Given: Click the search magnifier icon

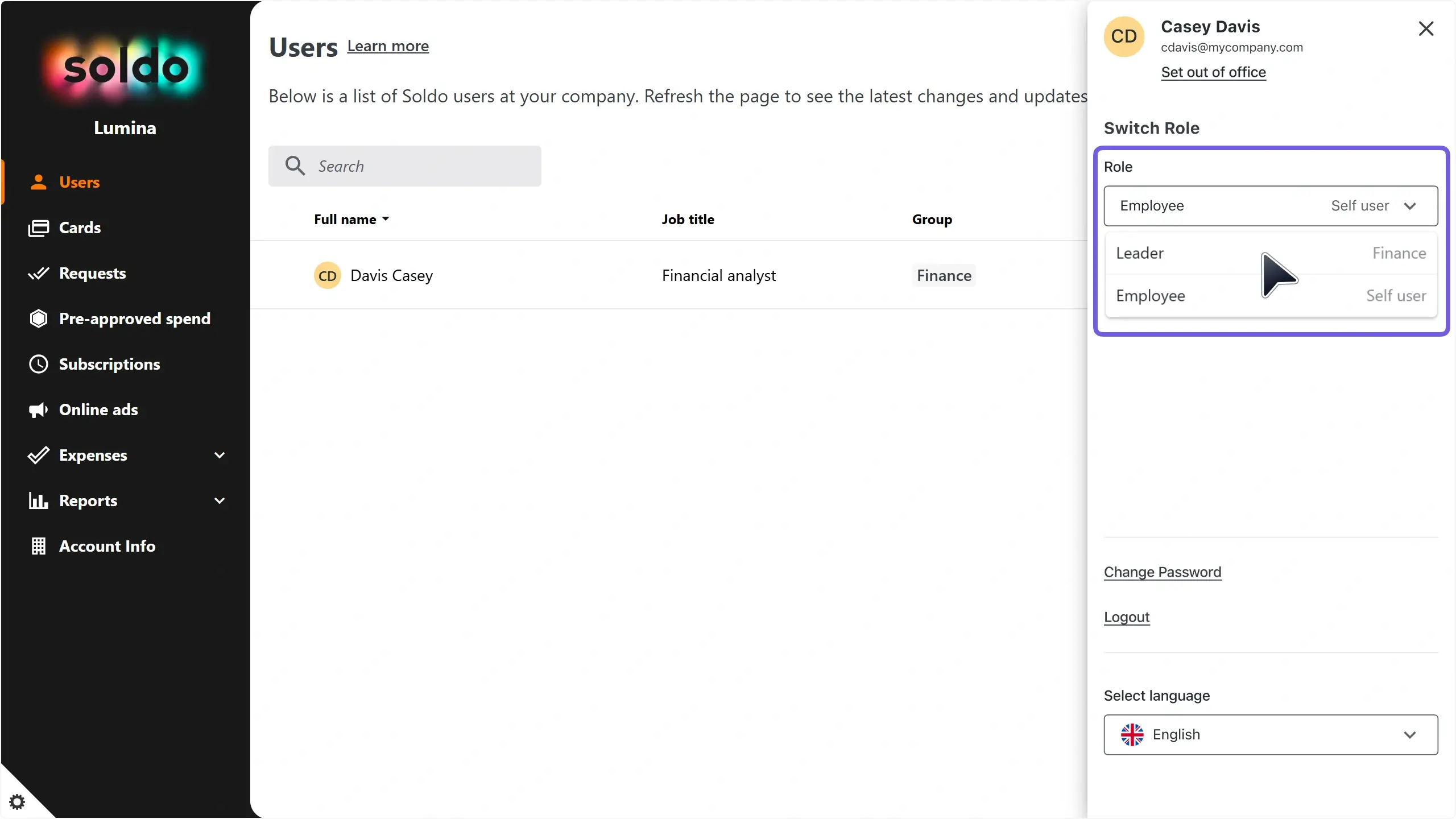Looking at the screenshot, I should click(x=295, y=166).
